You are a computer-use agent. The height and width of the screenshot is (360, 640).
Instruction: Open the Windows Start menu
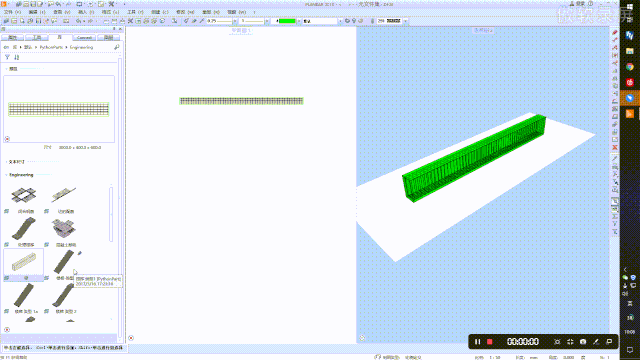630,7
